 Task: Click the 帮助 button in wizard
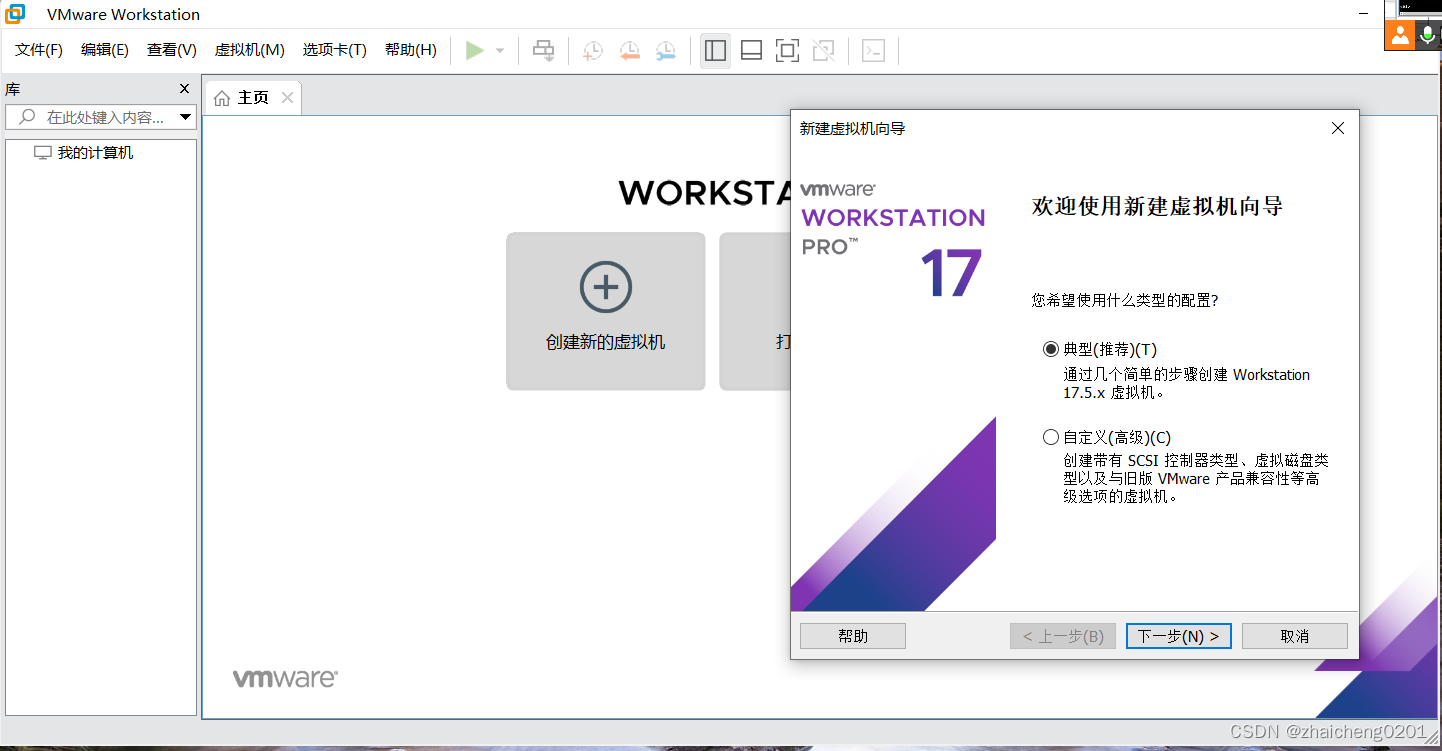pyautogui.click(x=853, y=636)
